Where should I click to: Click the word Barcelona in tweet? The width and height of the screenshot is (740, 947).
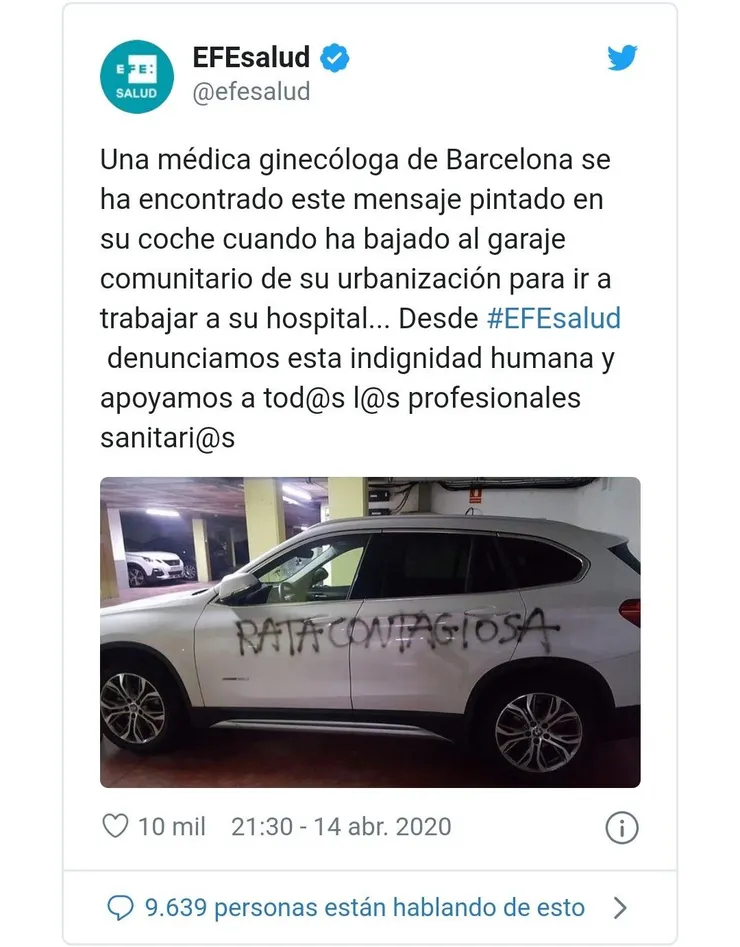click(509, 160)
